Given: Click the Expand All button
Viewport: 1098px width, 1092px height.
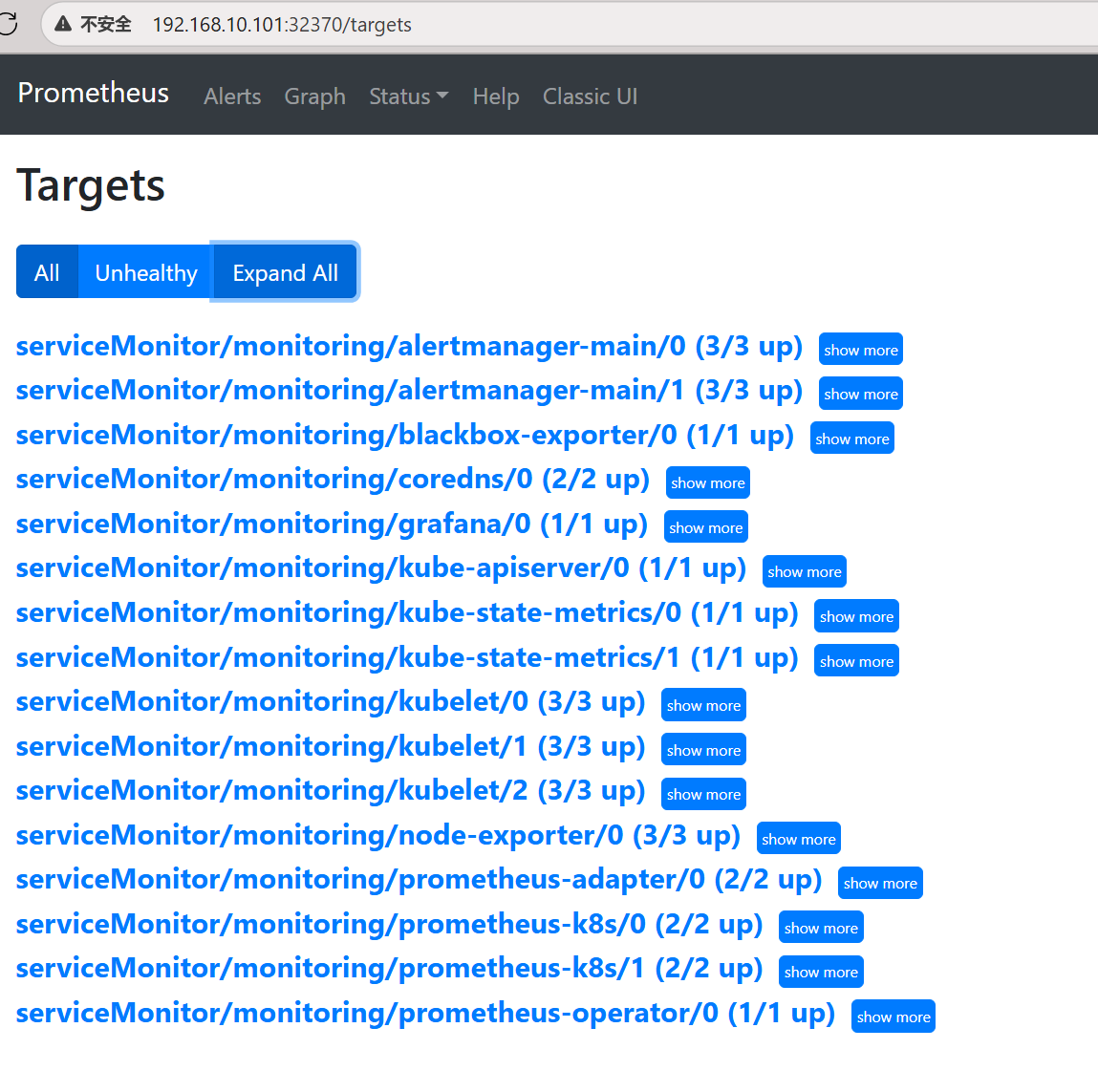Looking at the screenshot, I should tap(285, 271).
